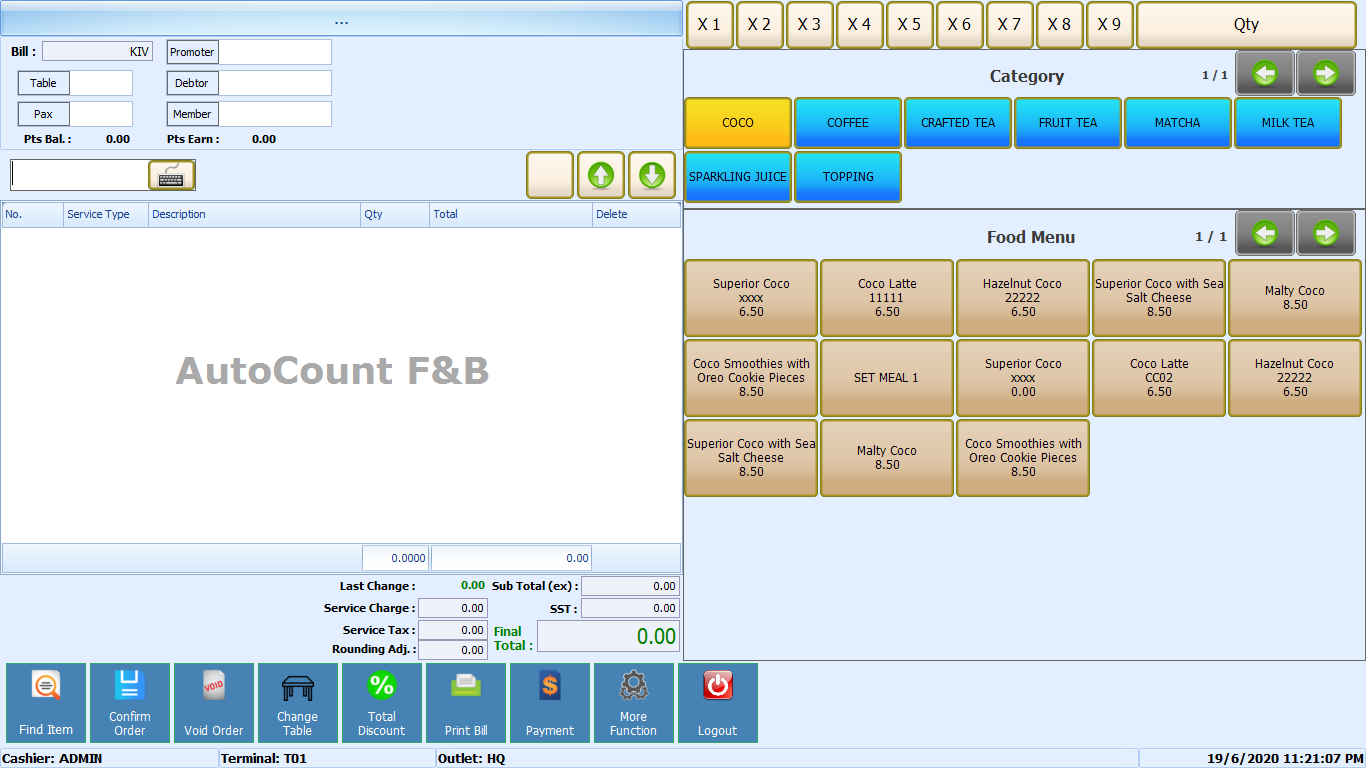Go to next Food Menu page

(1326, 233)
